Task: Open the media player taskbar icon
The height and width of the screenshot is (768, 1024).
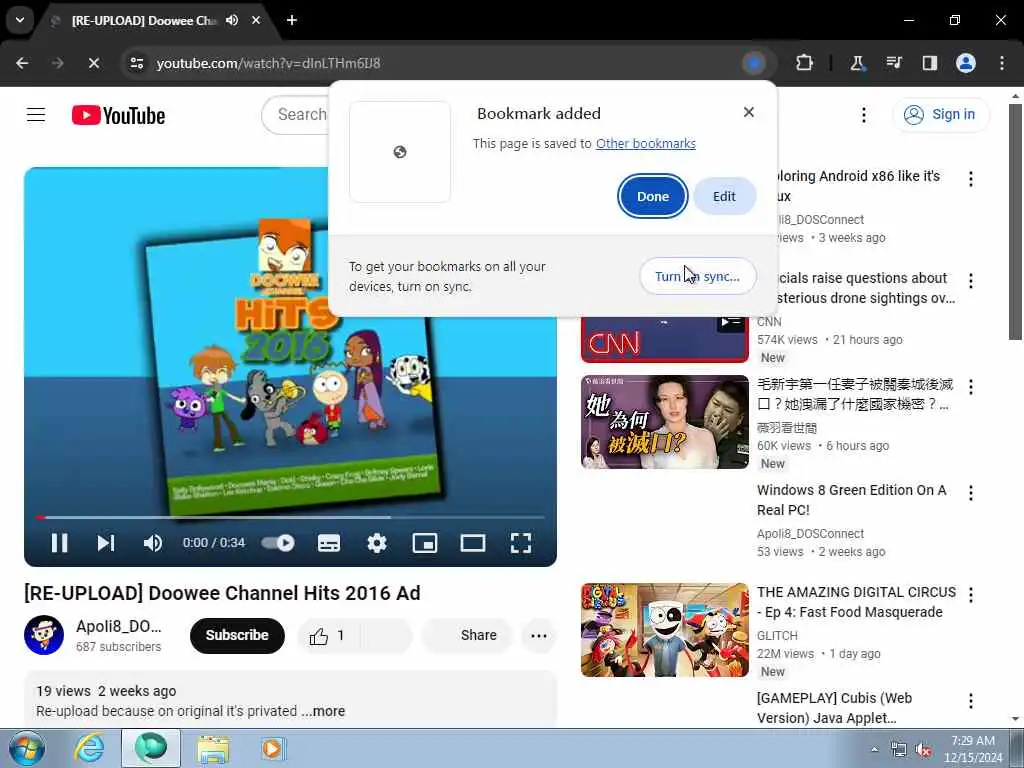Action: (x=273, y=748)
